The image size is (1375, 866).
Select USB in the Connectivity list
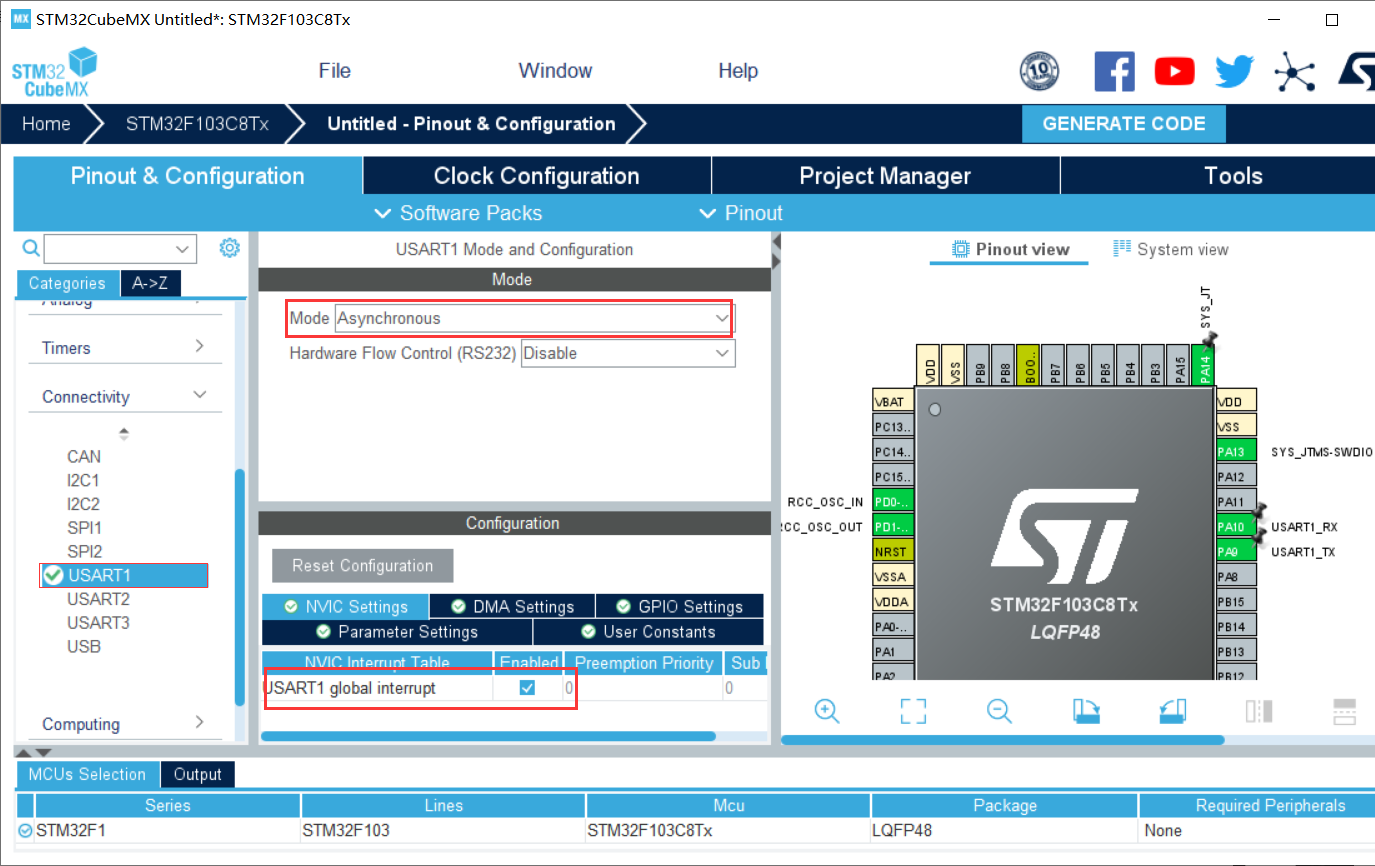tap(84, 646)
